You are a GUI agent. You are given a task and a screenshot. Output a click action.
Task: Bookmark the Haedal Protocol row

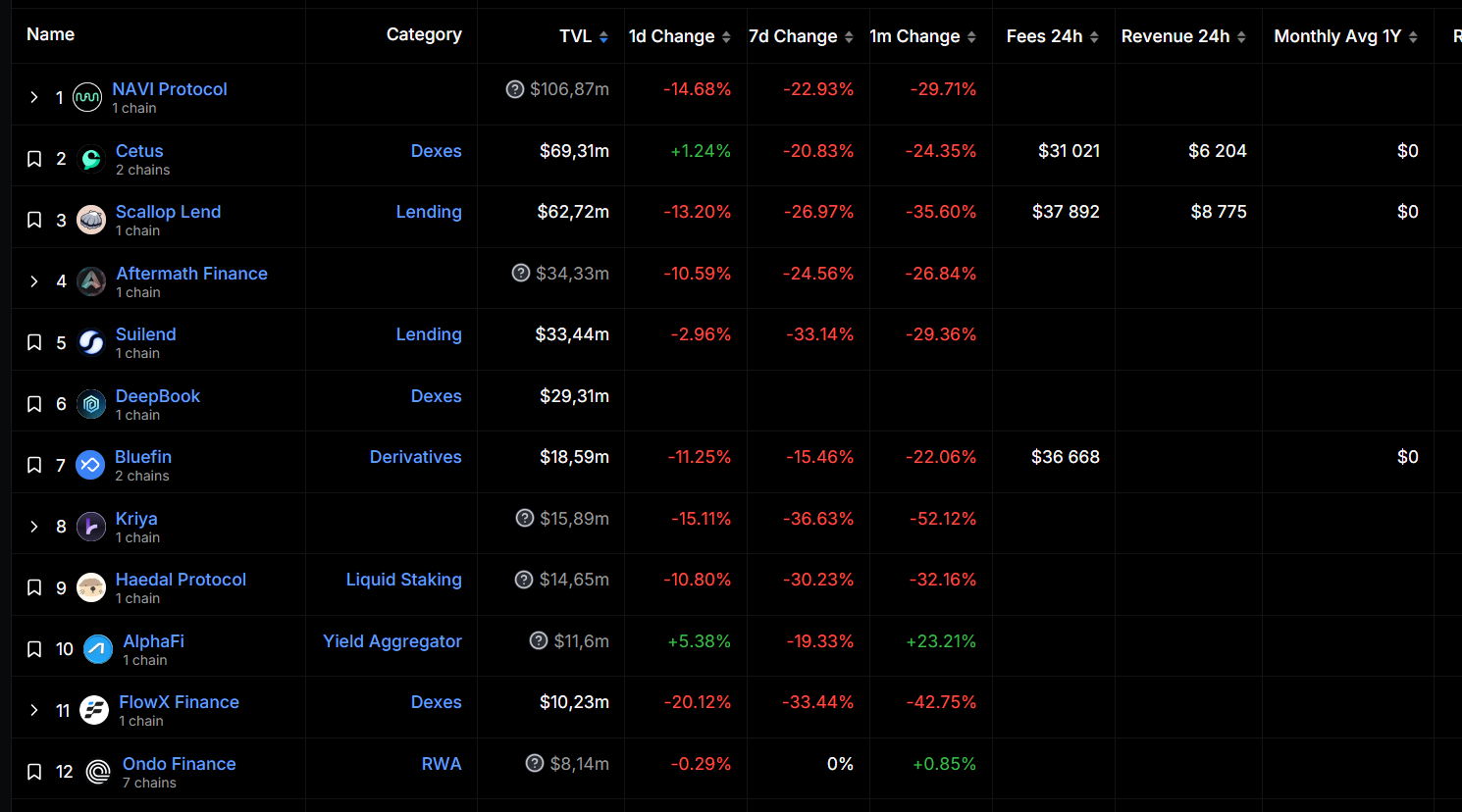click(x=34, y=587)
